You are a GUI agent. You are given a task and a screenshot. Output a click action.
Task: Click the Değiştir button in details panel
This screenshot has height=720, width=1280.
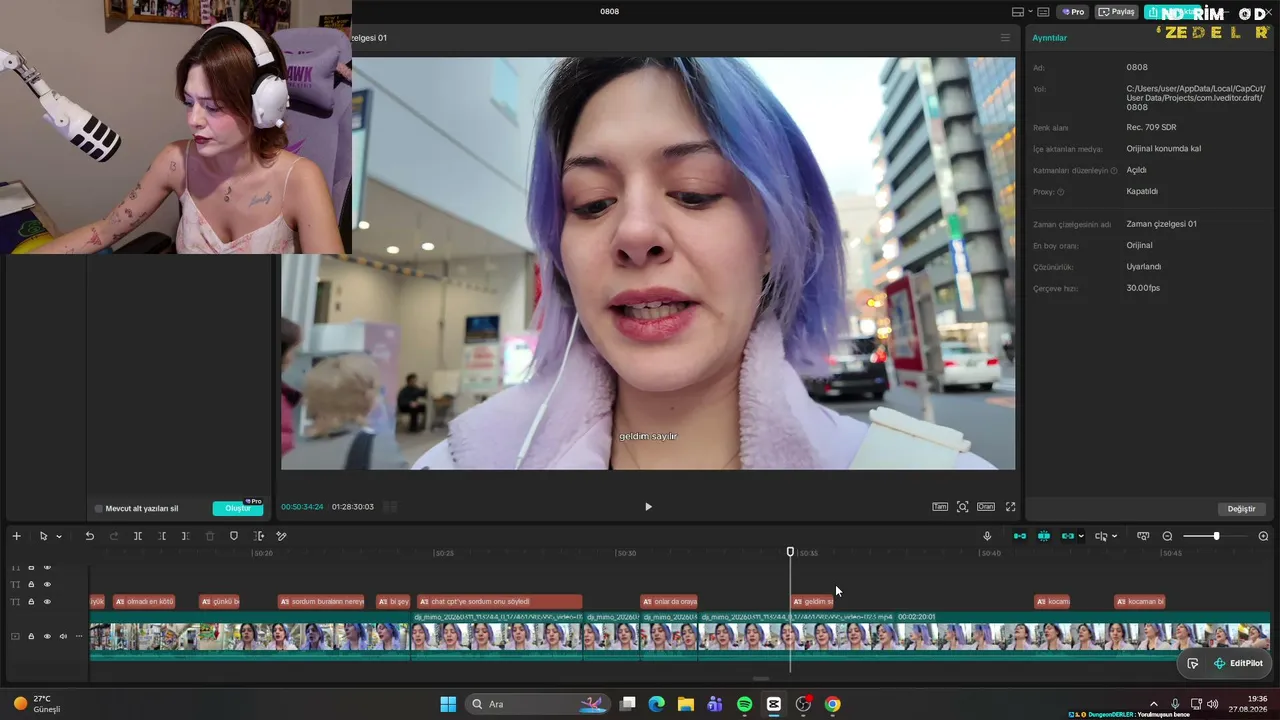click(x=1241, y=509)
